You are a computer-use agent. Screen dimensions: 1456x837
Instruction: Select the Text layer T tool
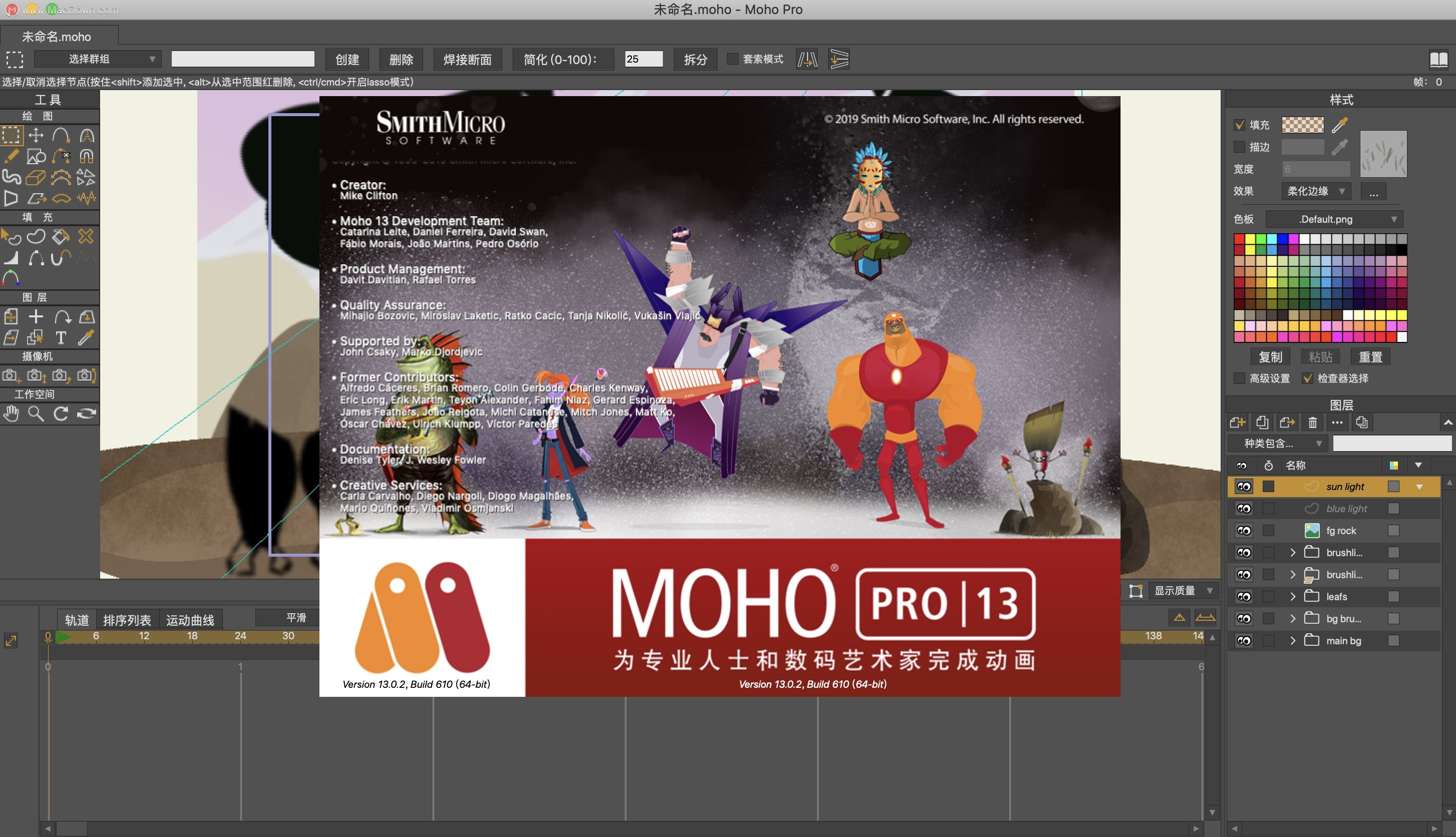coord(61,338)
